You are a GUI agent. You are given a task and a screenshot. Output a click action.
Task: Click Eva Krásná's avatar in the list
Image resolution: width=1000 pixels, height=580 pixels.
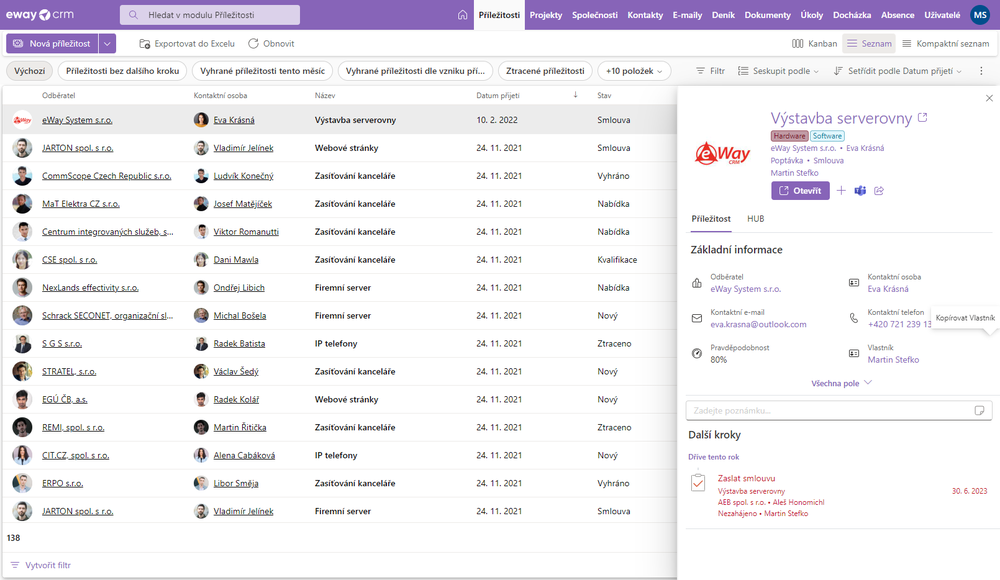click(201, 120)
